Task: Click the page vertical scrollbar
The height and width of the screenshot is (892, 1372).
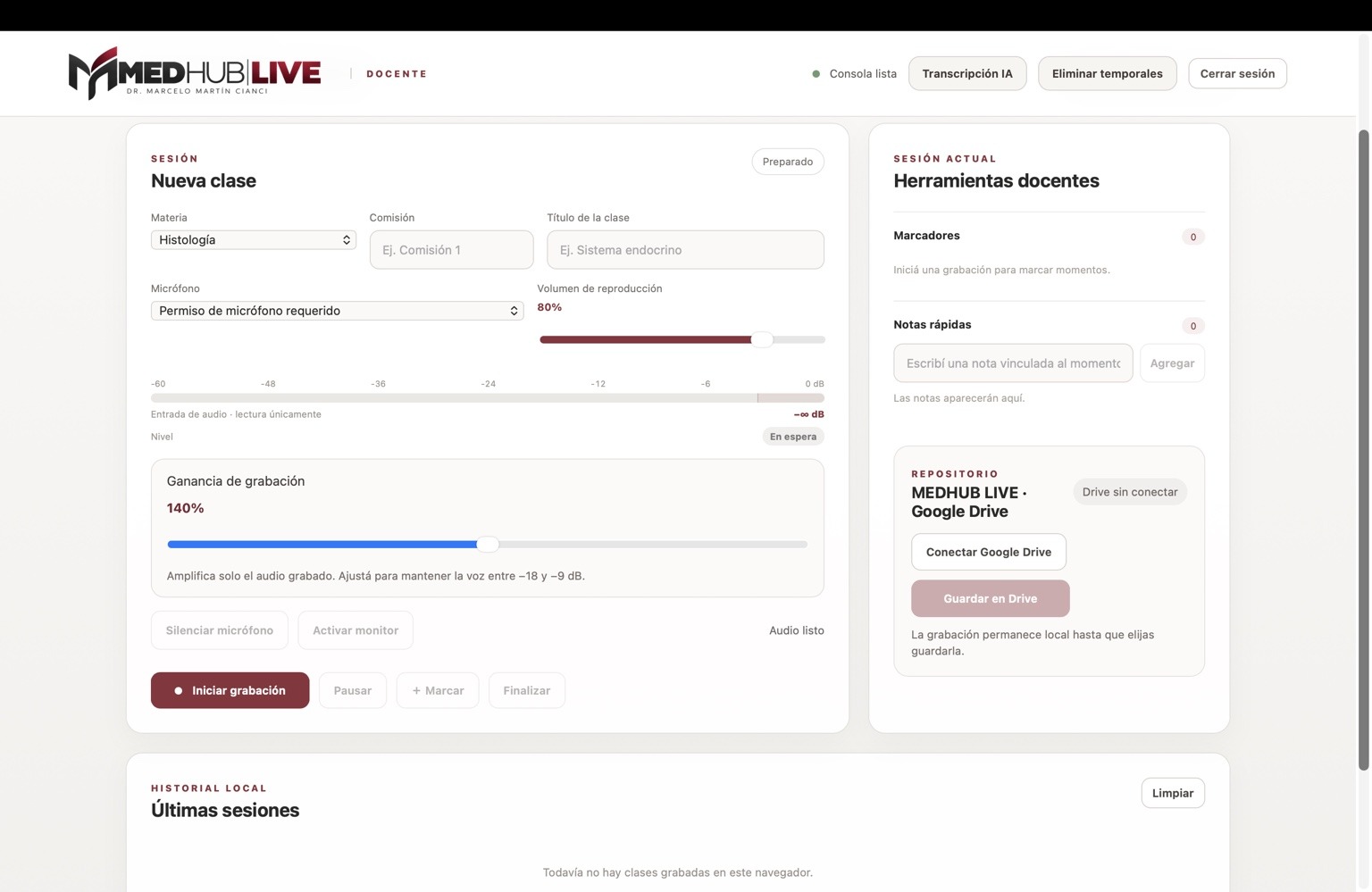Action: [x=1364, y=449]
